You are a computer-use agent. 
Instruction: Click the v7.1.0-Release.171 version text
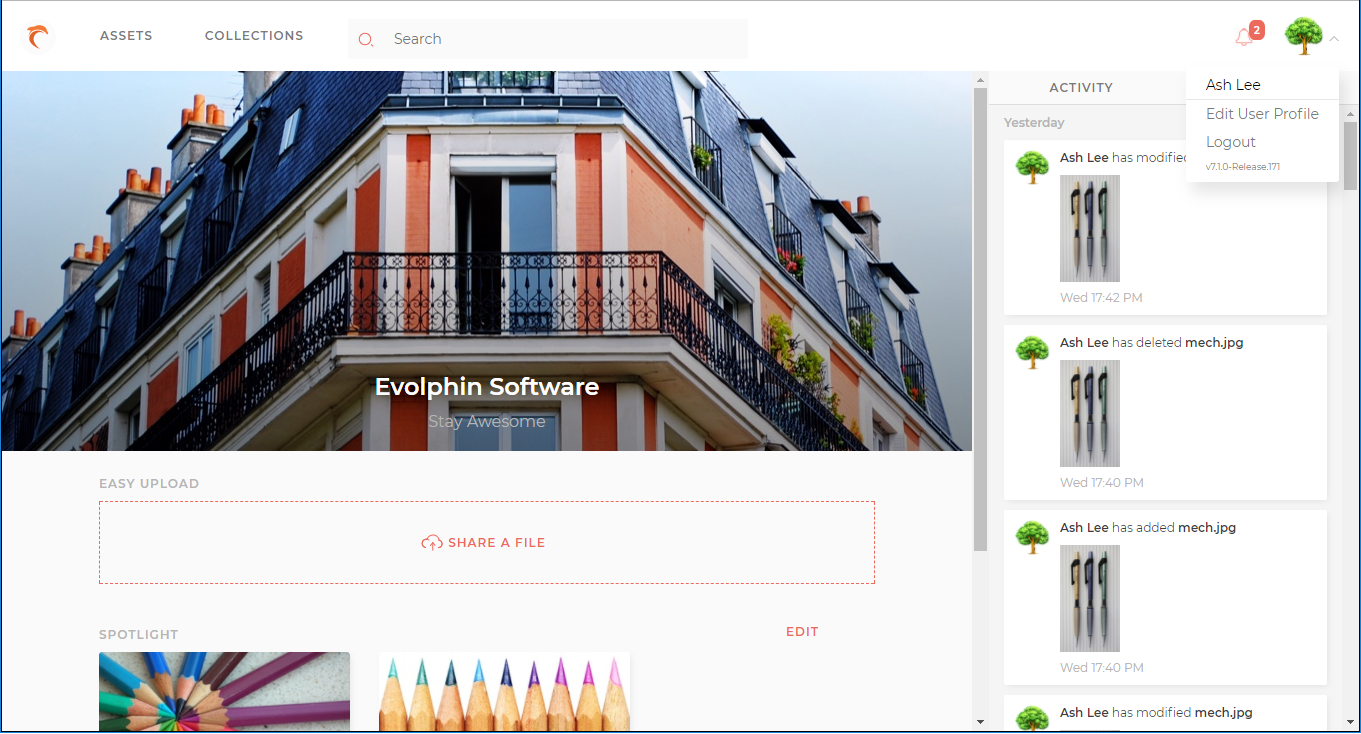coord(1243,167)
